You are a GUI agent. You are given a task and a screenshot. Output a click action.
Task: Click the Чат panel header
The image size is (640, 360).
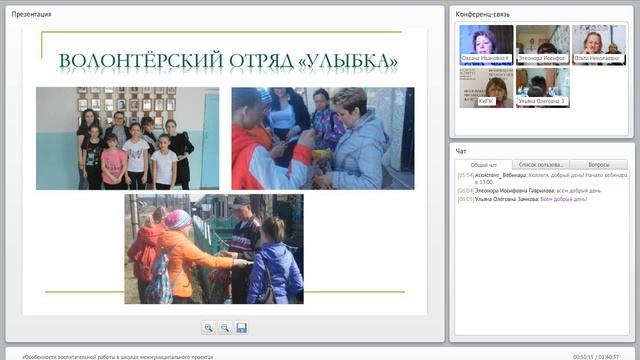click(x=461, y=151)
